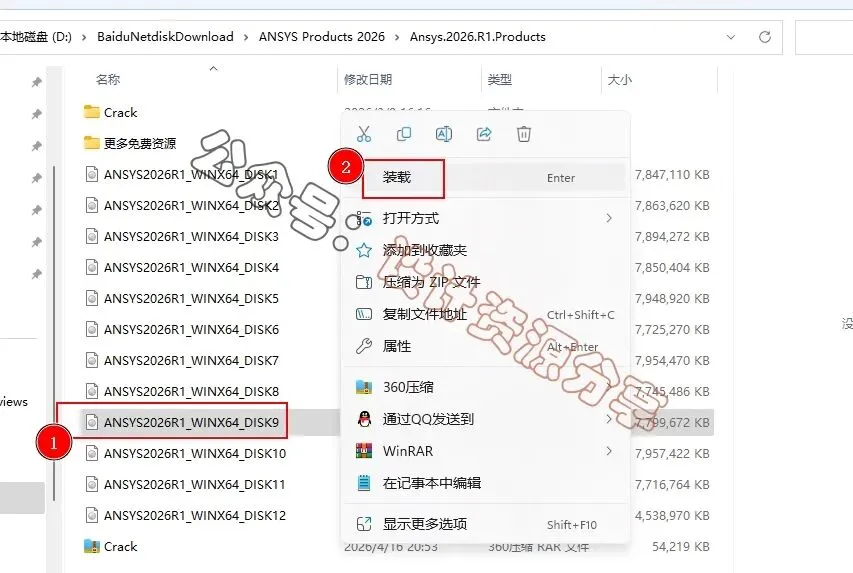Click the topmost pin icon in navigation pane

(x=36, y=82)
